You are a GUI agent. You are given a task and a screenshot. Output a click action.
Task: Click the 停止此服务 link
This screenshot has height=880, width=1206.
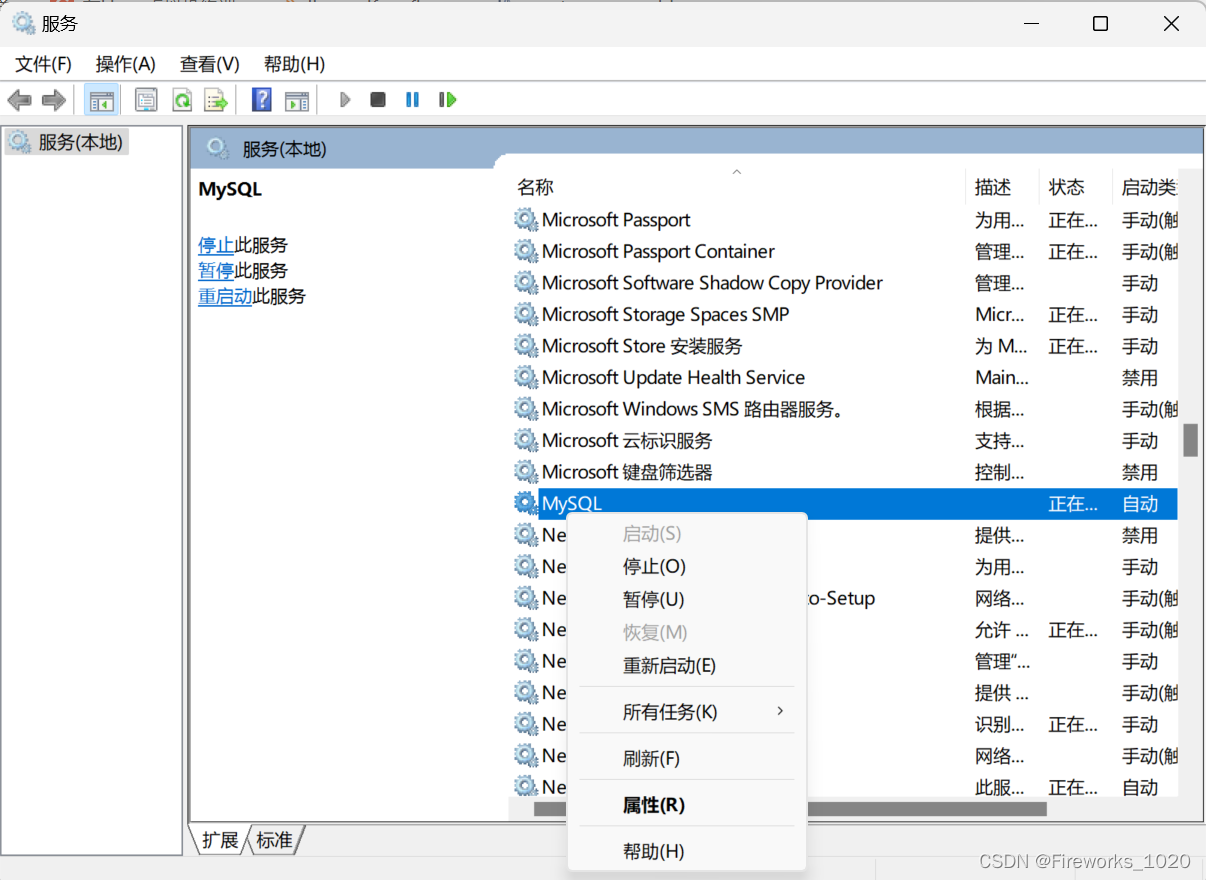pyautogui.click(x=217, y=244)
